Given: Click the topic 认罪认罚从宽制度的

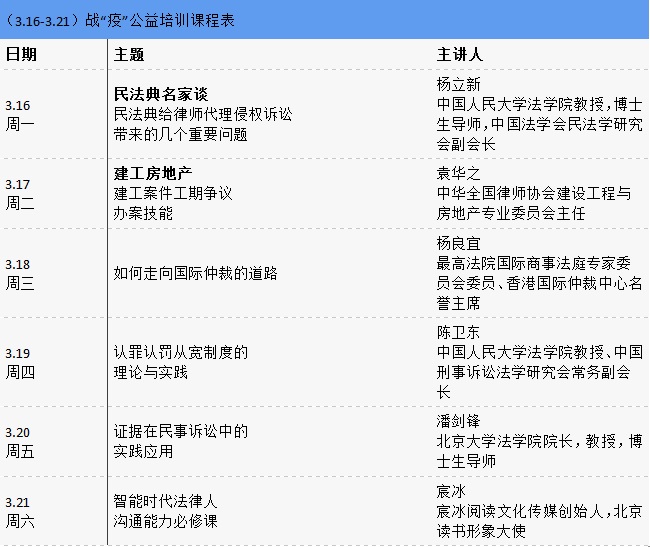Looking at the screenshot, I should [x=181, y=352].
